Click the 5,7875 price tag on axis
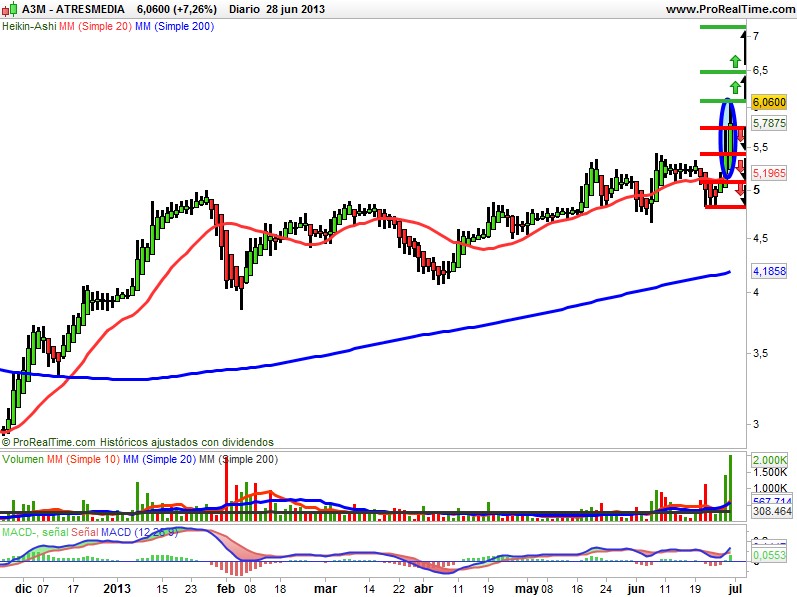Screen dimensions: 797x597 pos(769,123)
